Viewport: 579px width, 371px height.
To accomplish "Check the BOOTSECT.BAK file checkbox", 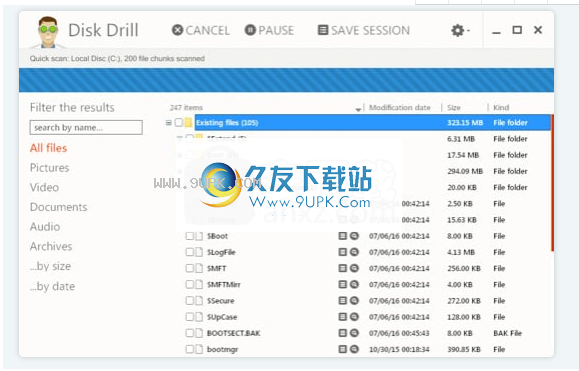I will click(189, 333).
